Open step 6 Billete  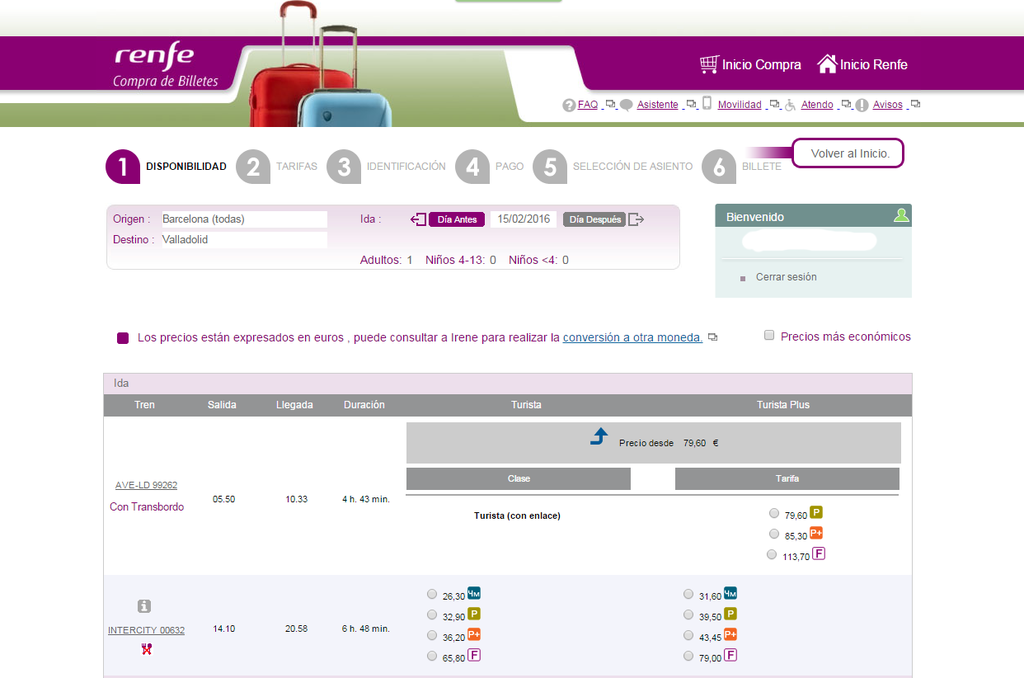[742, 167]
